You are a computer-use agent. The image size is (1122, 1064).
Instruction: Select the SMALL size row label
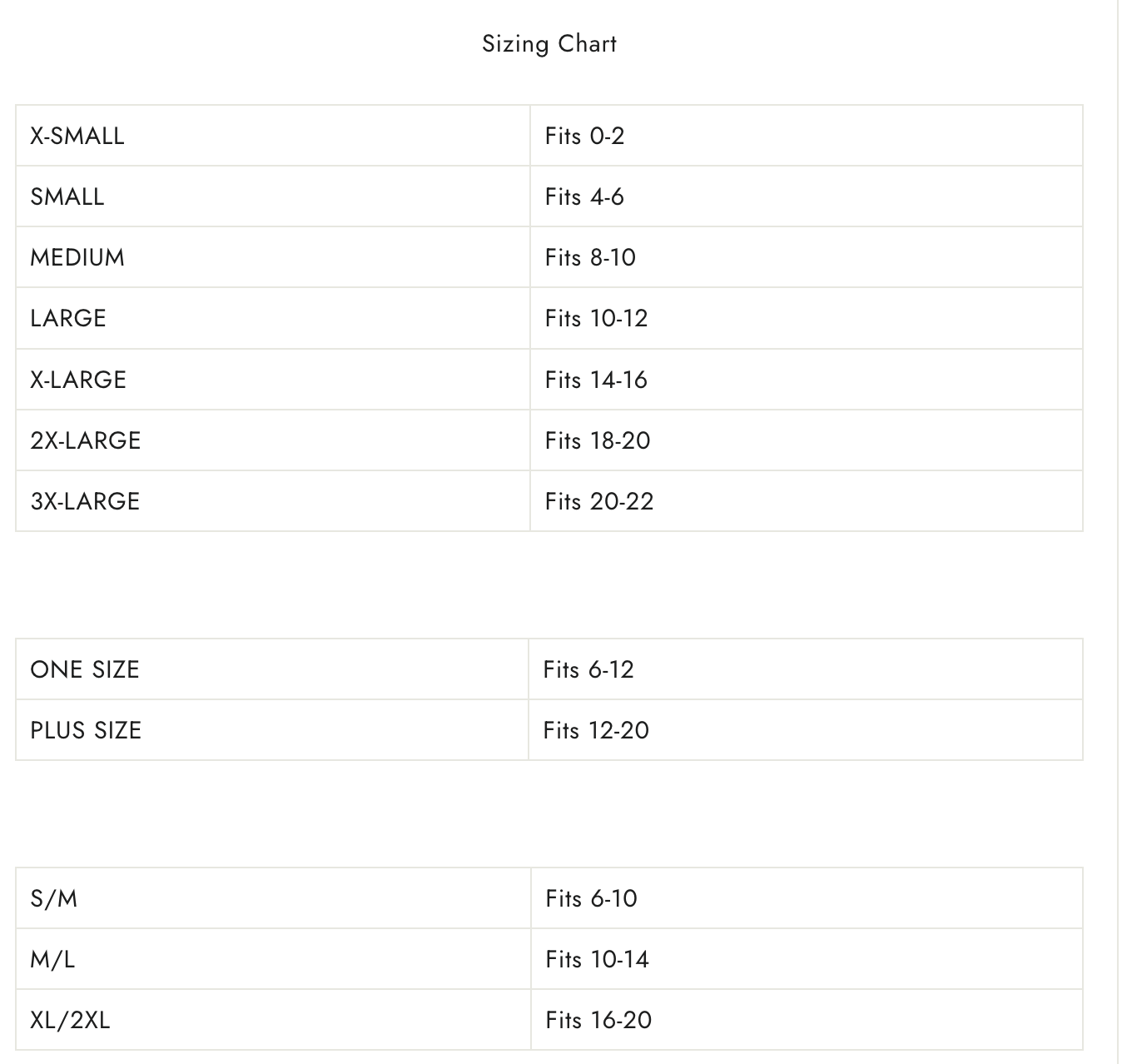point(67,196)
